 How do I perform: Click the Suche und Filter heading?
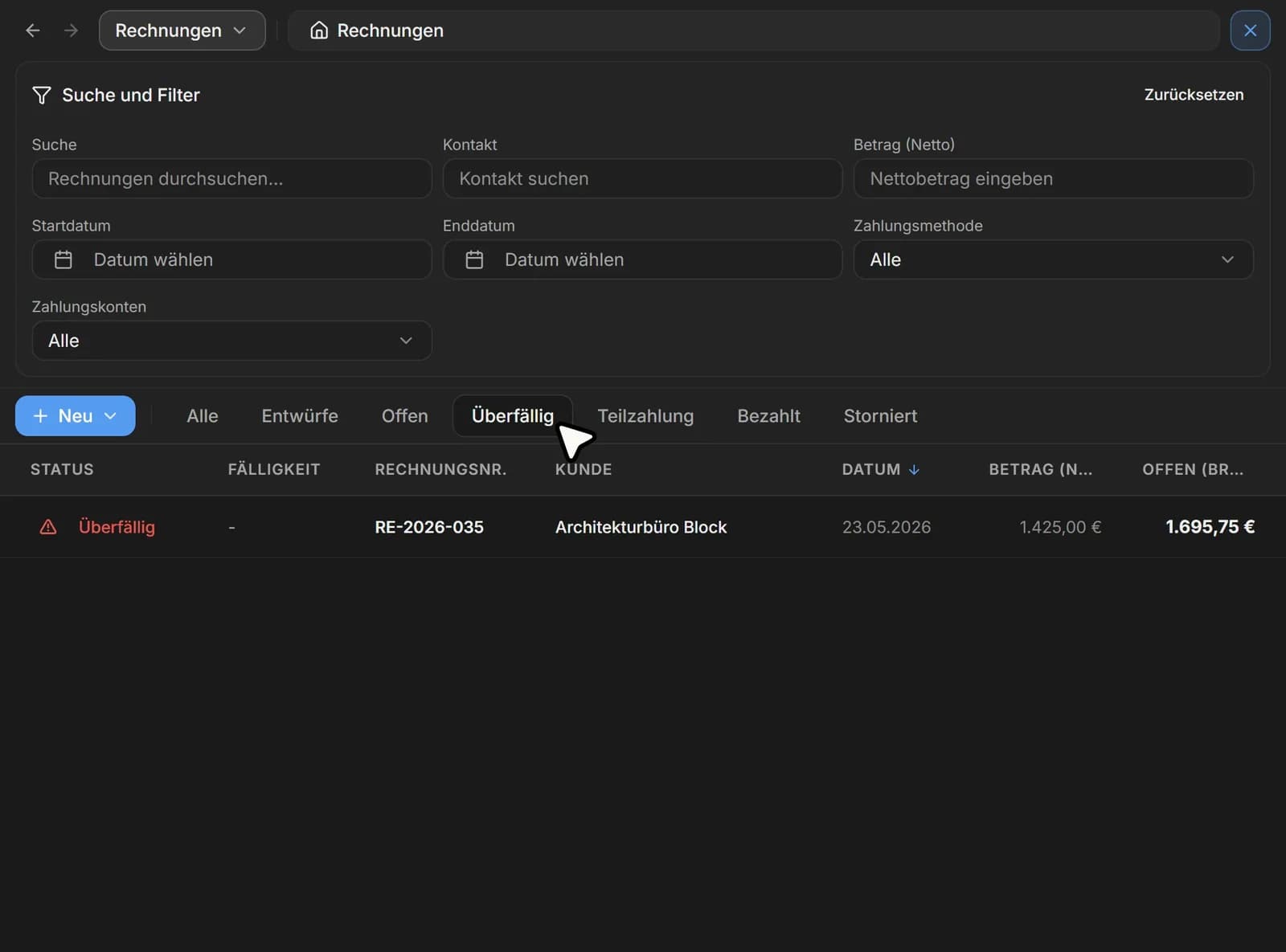click(x=131, y=95)
